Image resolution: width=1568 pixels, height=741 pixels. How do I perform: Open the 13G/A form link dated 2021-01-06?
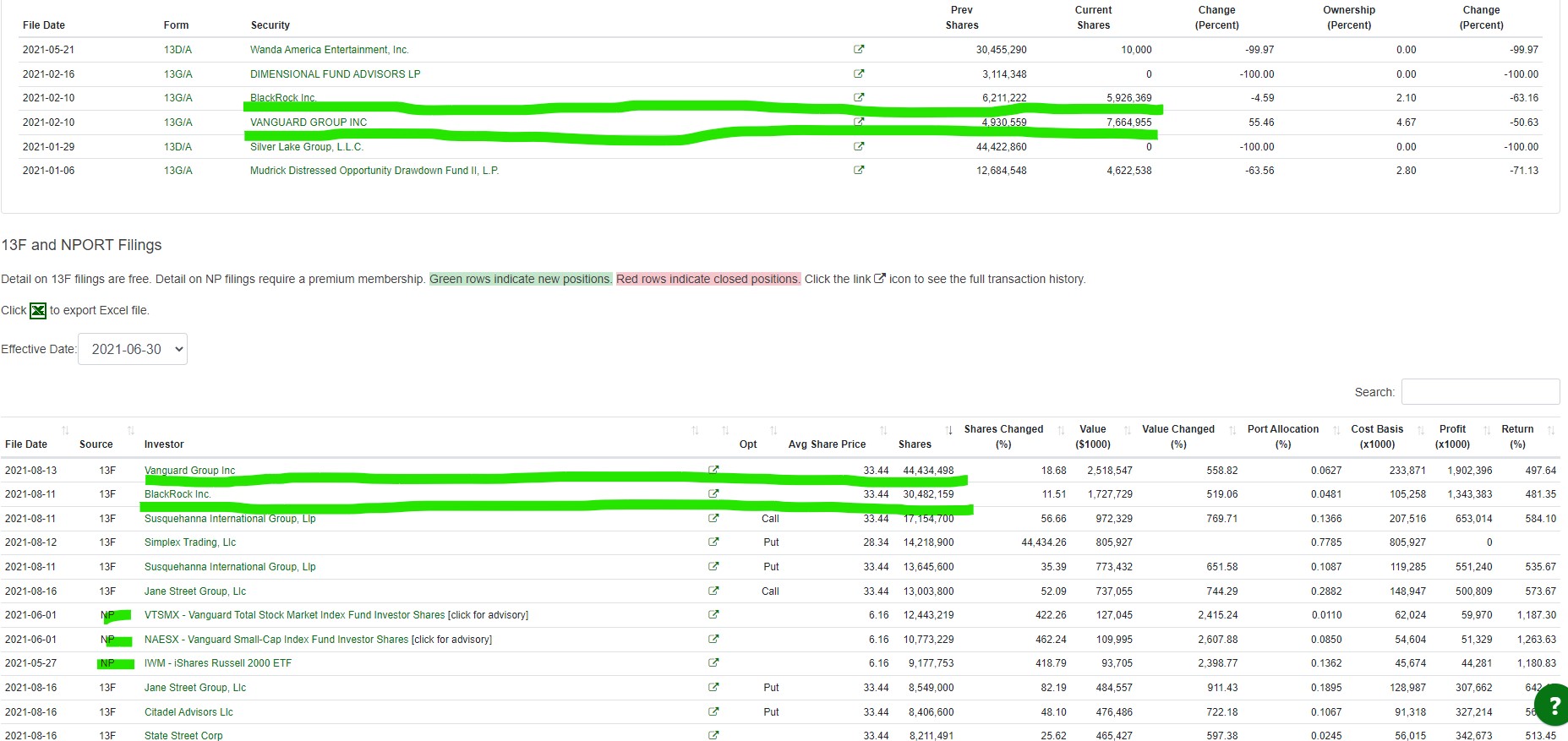click(178, 171)
